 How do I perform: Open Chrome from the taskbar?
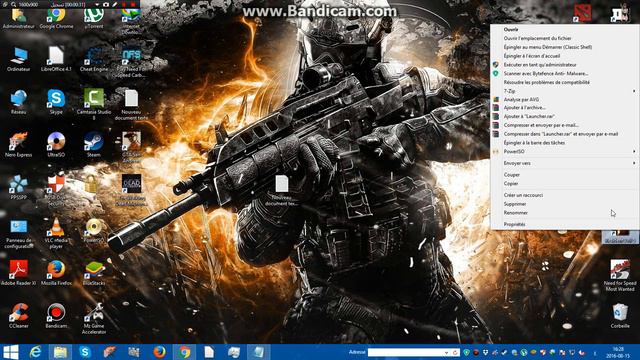point(184,352)
